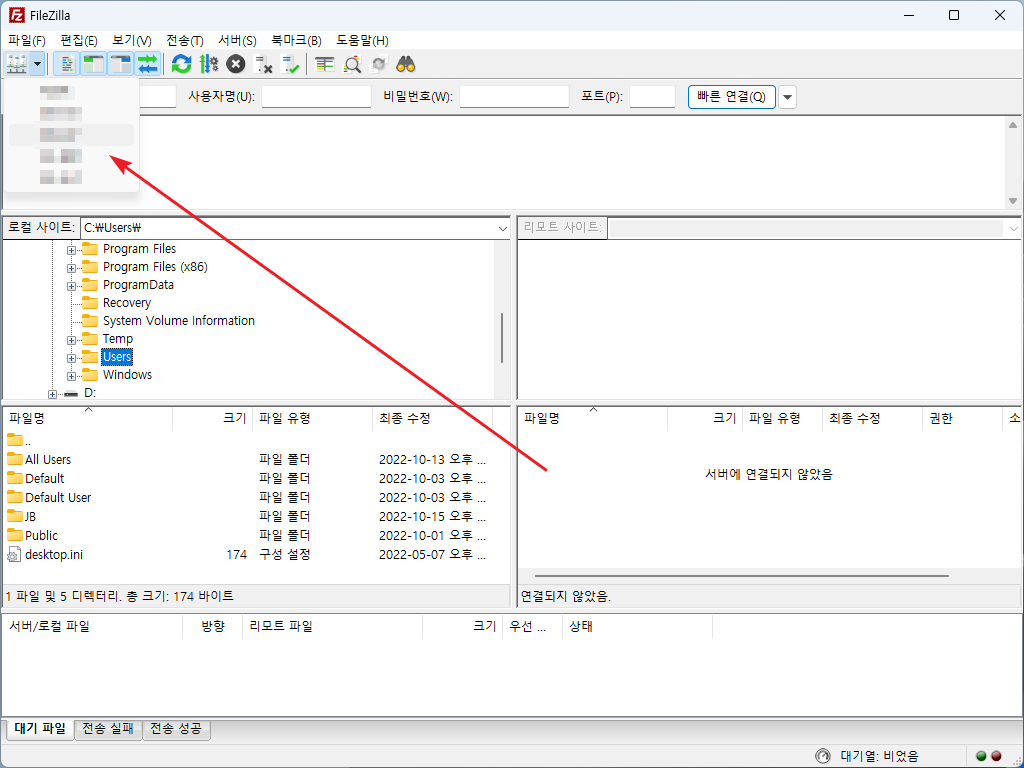
Task: Expand the Windows folder node
Action: coord(71,376)
